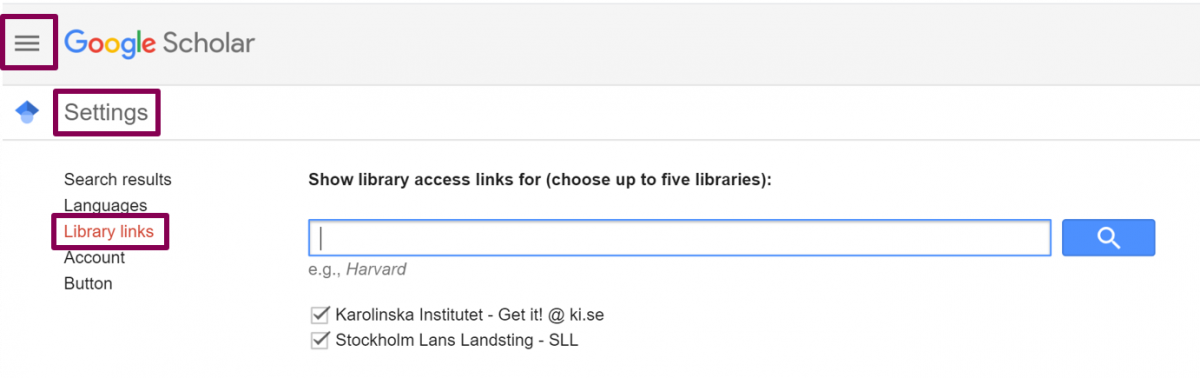Click the 'e.g., Harvard' hint text
This screenshot has height=378, width=1200.
point(357,270)
